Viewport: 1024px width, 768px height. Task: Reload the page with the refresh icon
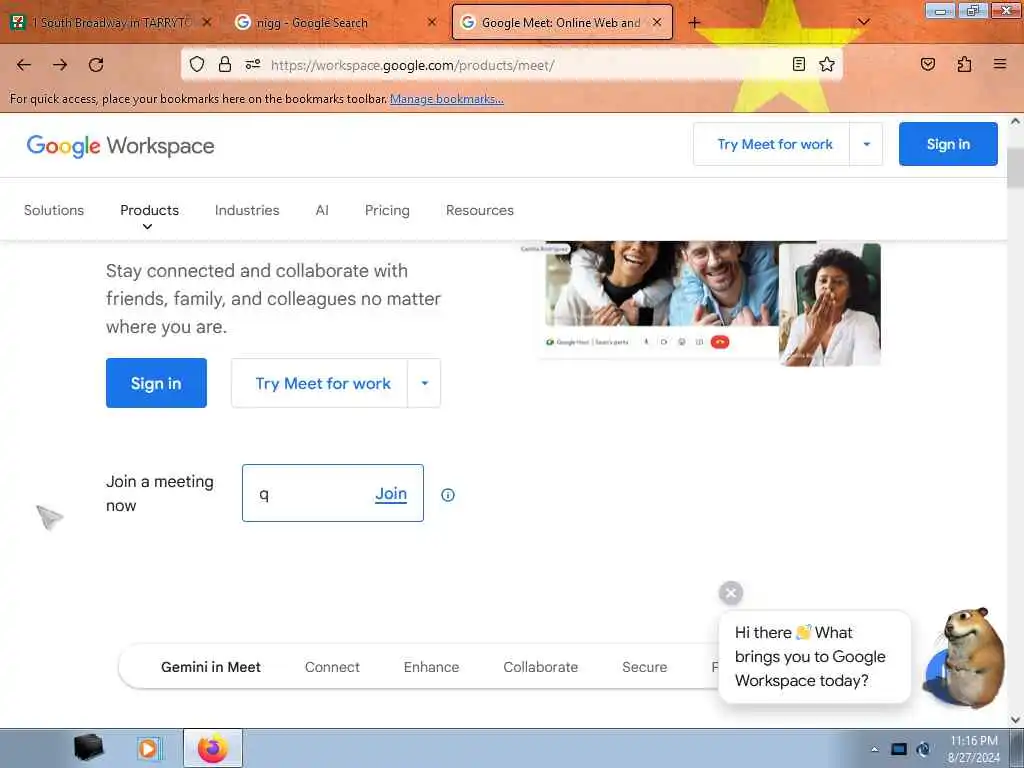click(96, 65)
